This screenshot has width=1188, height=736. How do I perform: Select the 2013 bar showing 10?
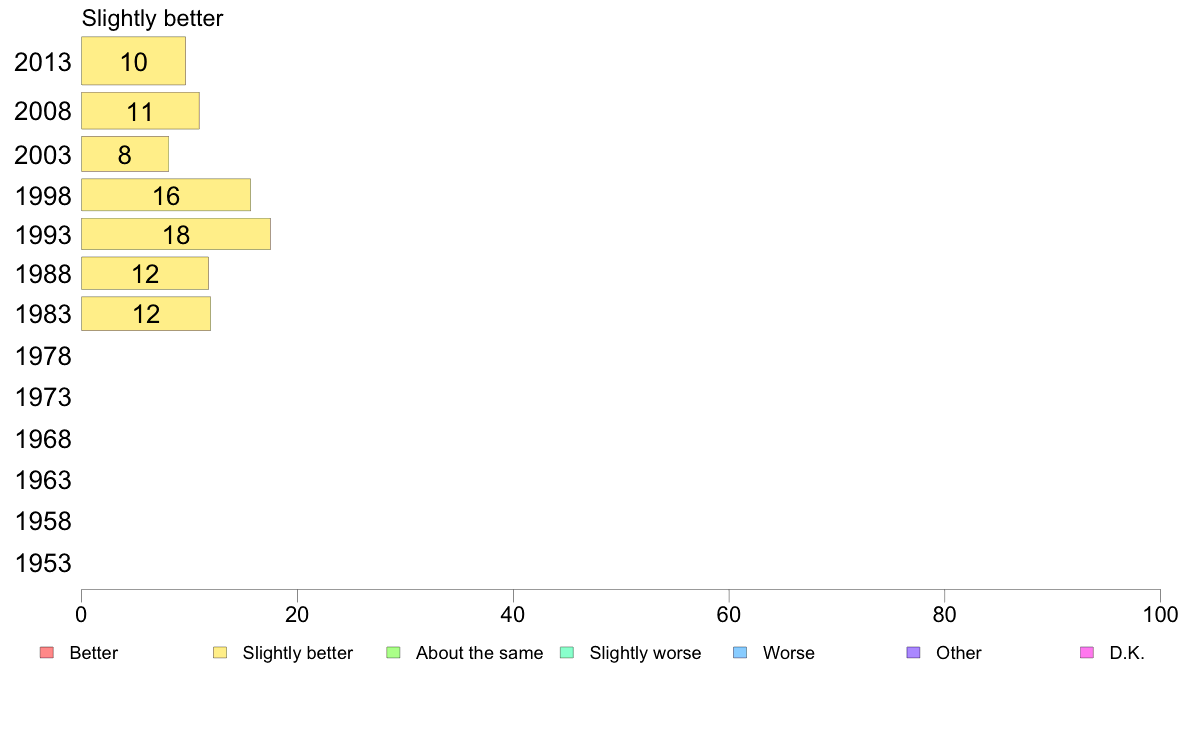pos(133,61)
